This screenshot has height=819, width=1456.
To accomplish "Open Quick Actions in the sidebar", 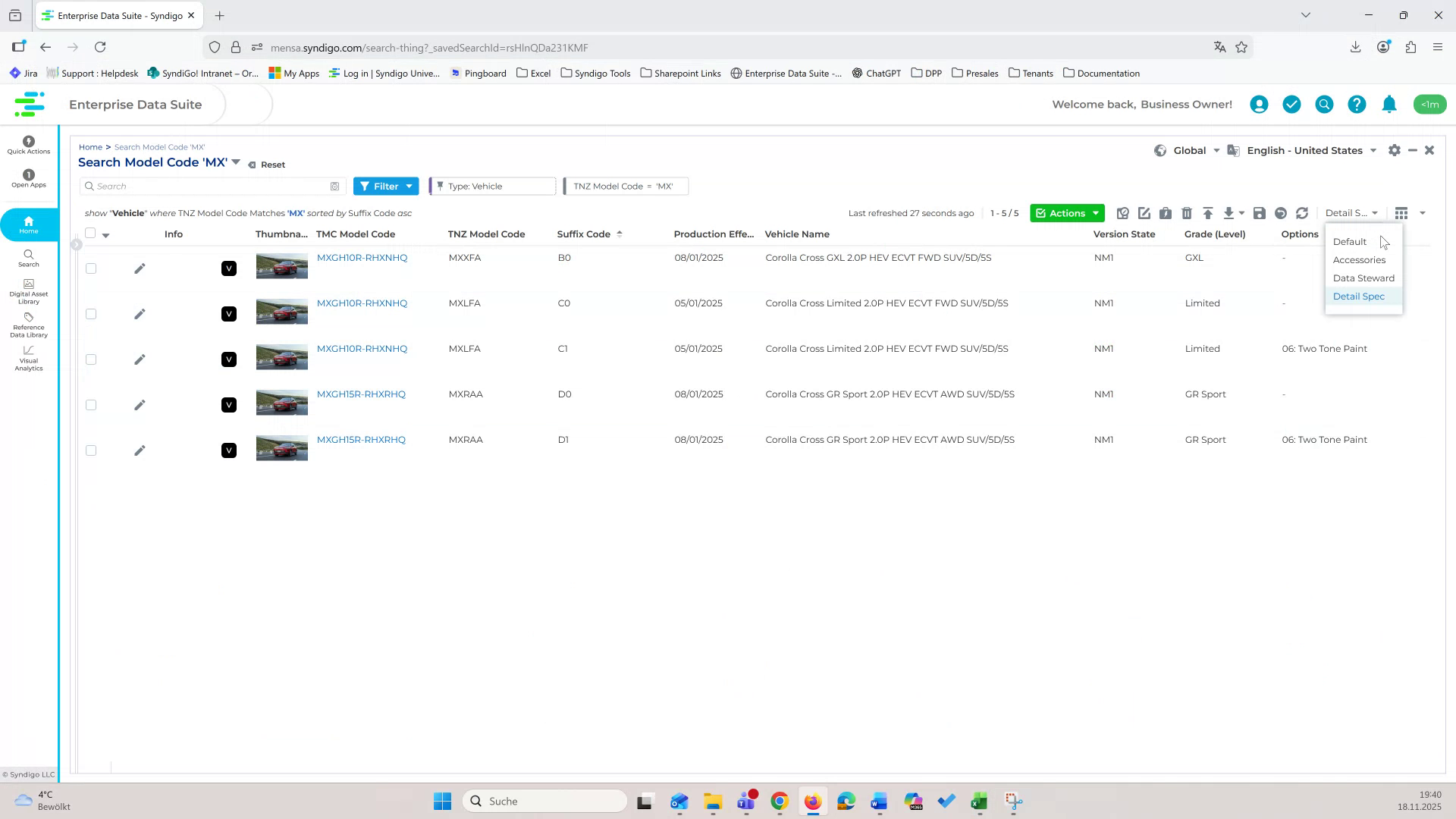I will coord(28,146).
